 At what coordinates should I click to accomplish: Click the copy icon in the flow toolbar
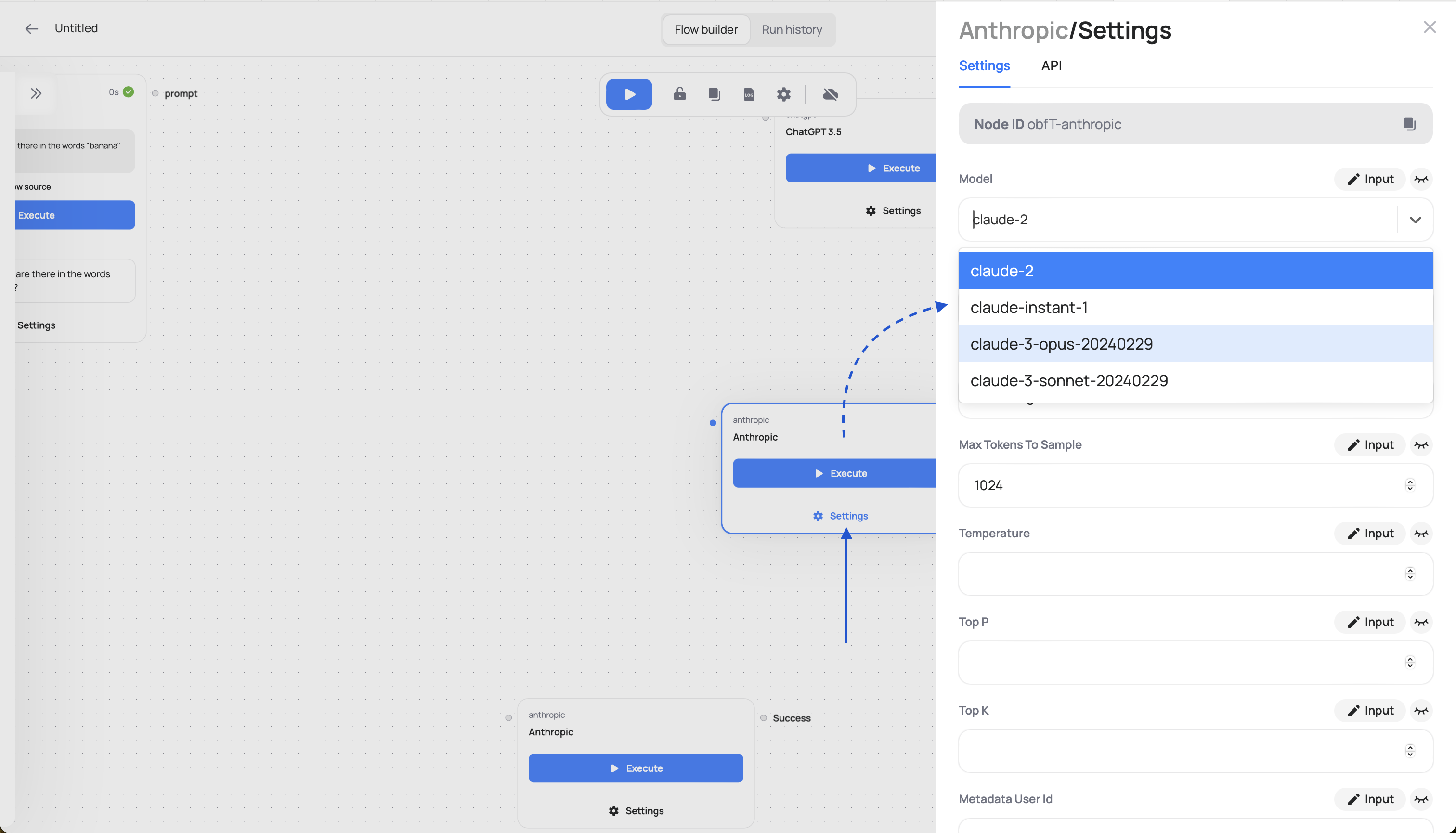pos(714,94)
